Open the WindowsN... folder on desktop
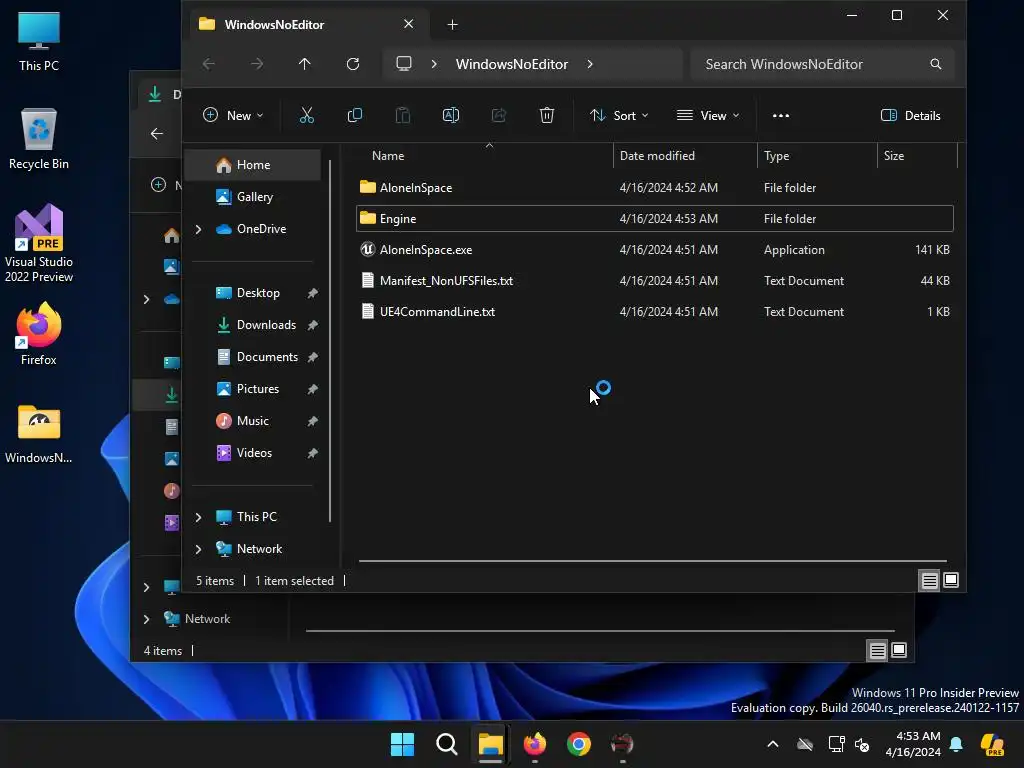The width and height of the screenshot is (1024, 768). click(x=39, y=434)
